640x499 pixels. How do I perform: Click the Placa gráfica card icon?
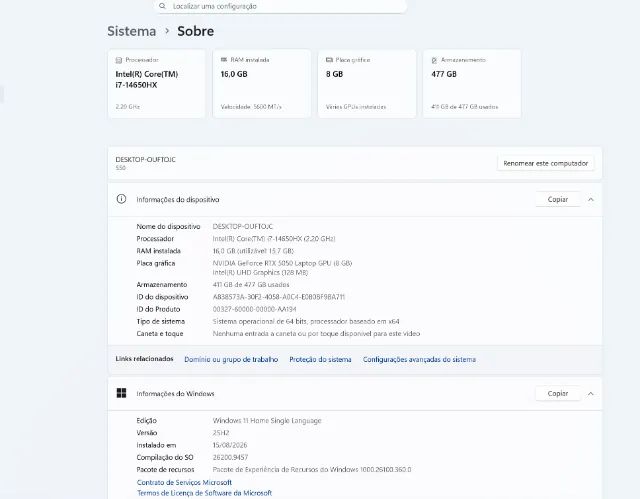329,60
